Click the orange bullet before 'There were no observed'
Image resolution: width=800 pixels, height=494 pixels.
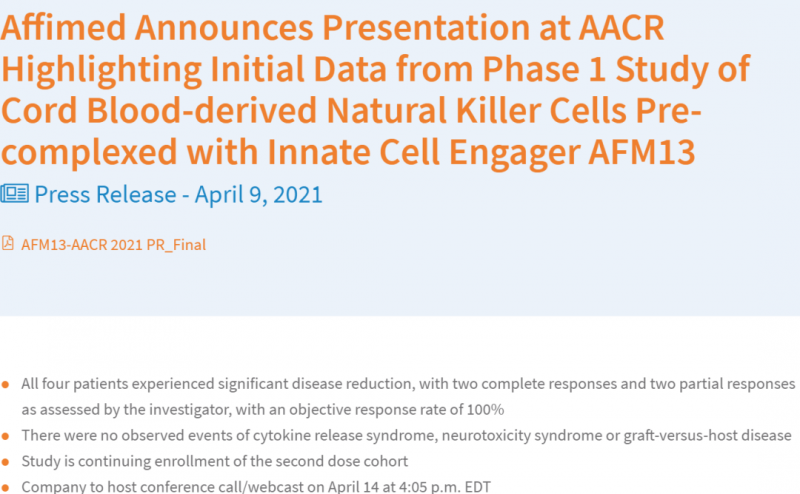click(6, 436)
